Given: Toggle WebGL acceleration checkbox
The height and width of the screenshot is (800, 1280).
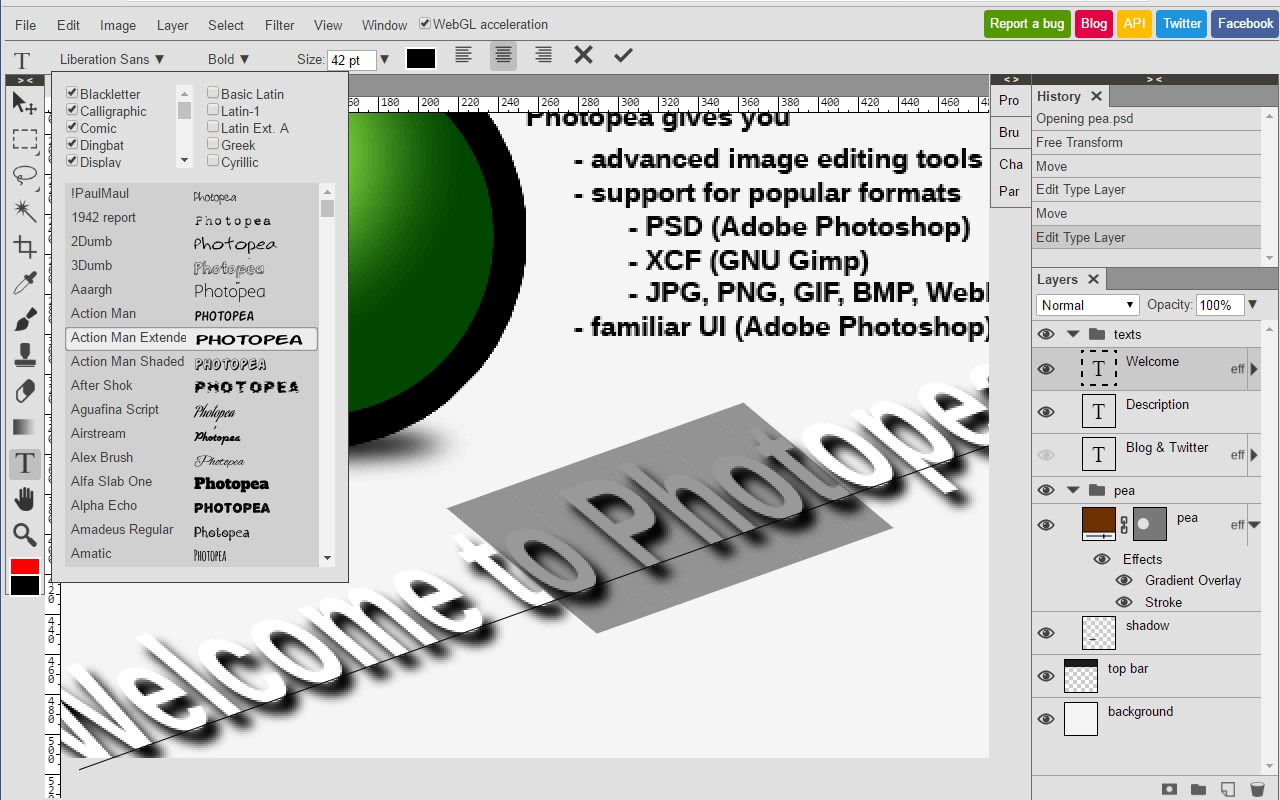Looking at the screenshot, I should click(425, 24).
